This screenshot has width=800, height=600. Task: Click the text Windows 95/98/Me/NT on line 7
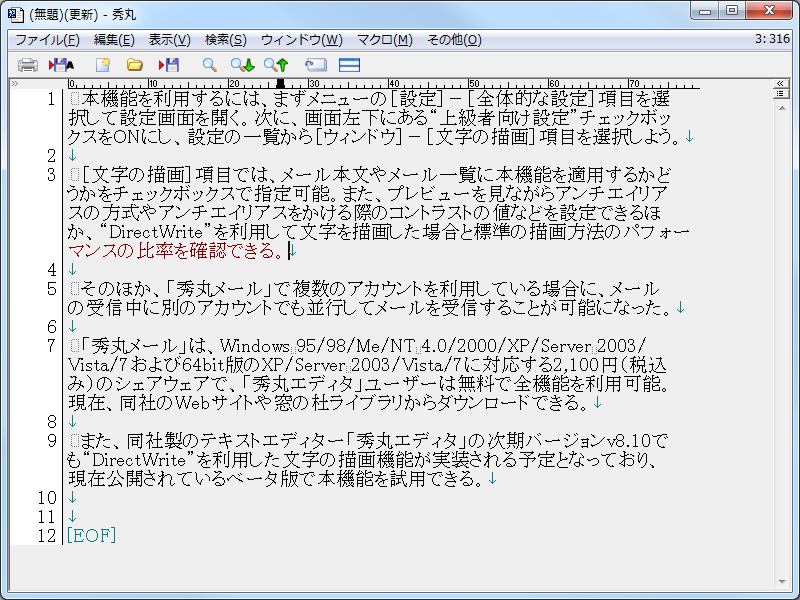pos(317,346)
